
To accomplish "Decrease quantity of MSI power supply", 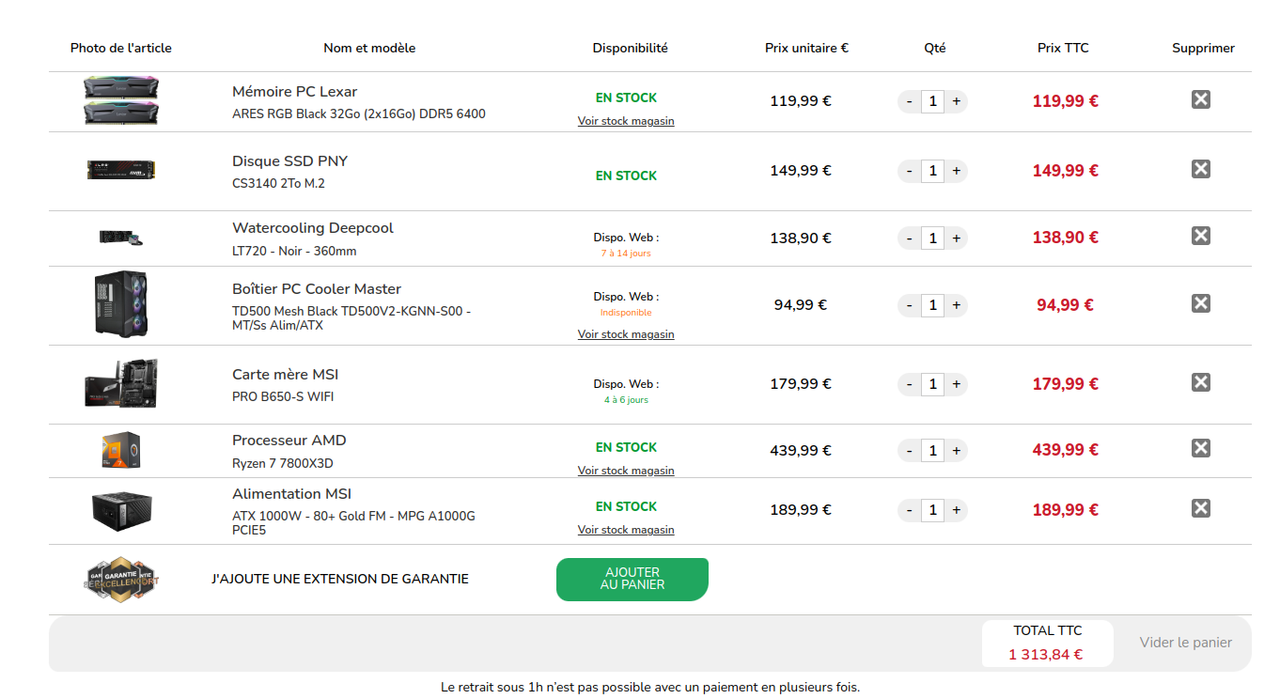I will click(x=909, y=510).
